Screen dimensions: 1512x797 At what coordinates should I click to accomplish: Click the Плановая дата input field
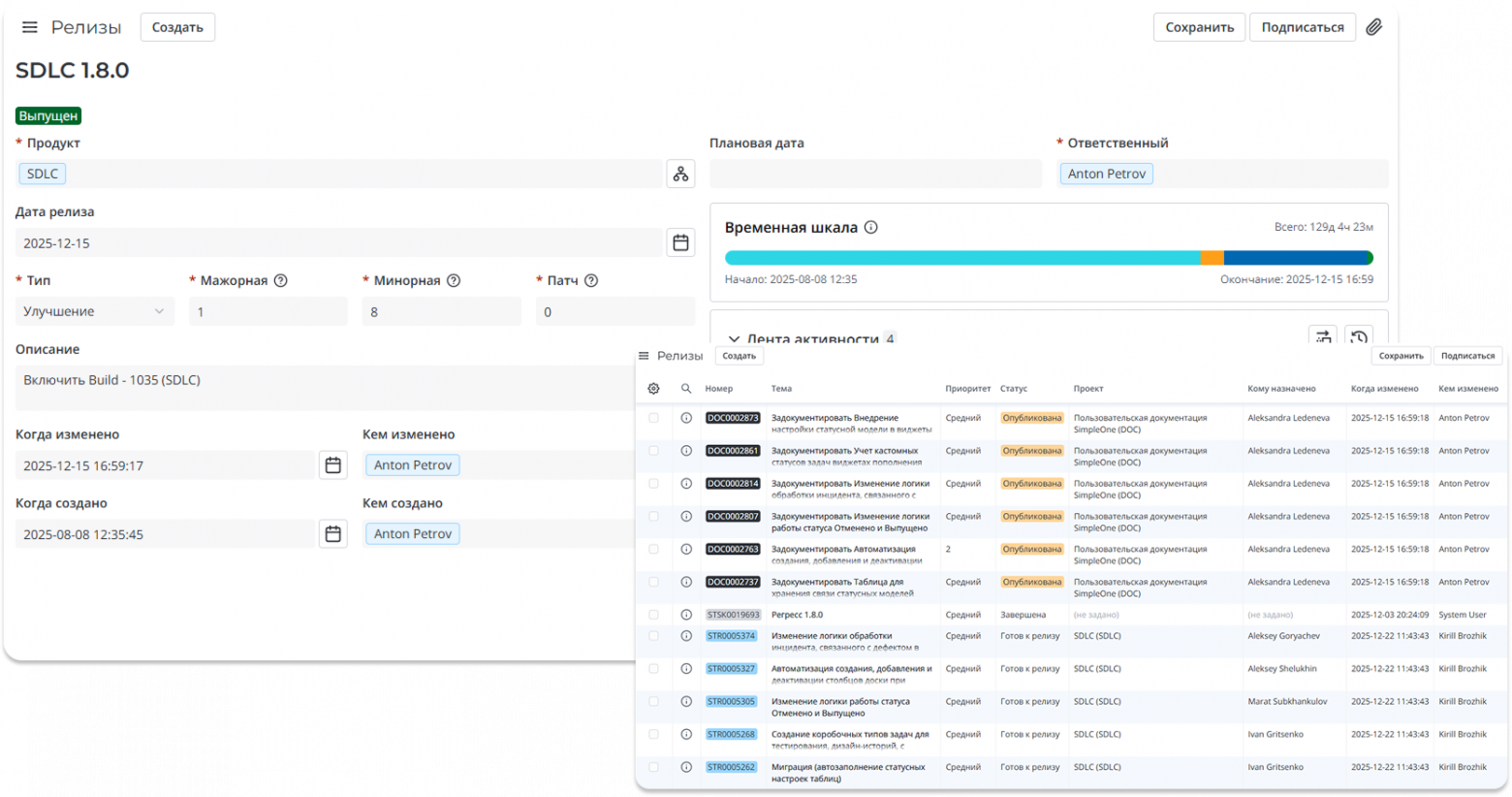point(873,174)
